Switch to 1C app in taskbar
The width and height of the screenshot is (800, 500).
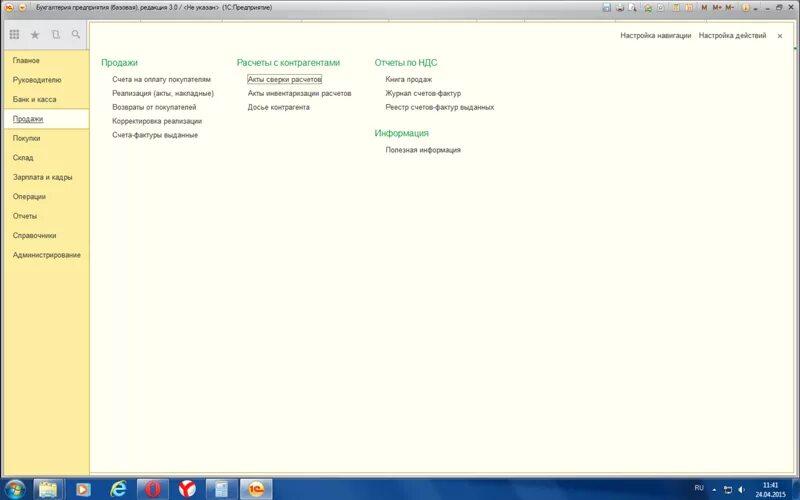click(x=256, y=489)
